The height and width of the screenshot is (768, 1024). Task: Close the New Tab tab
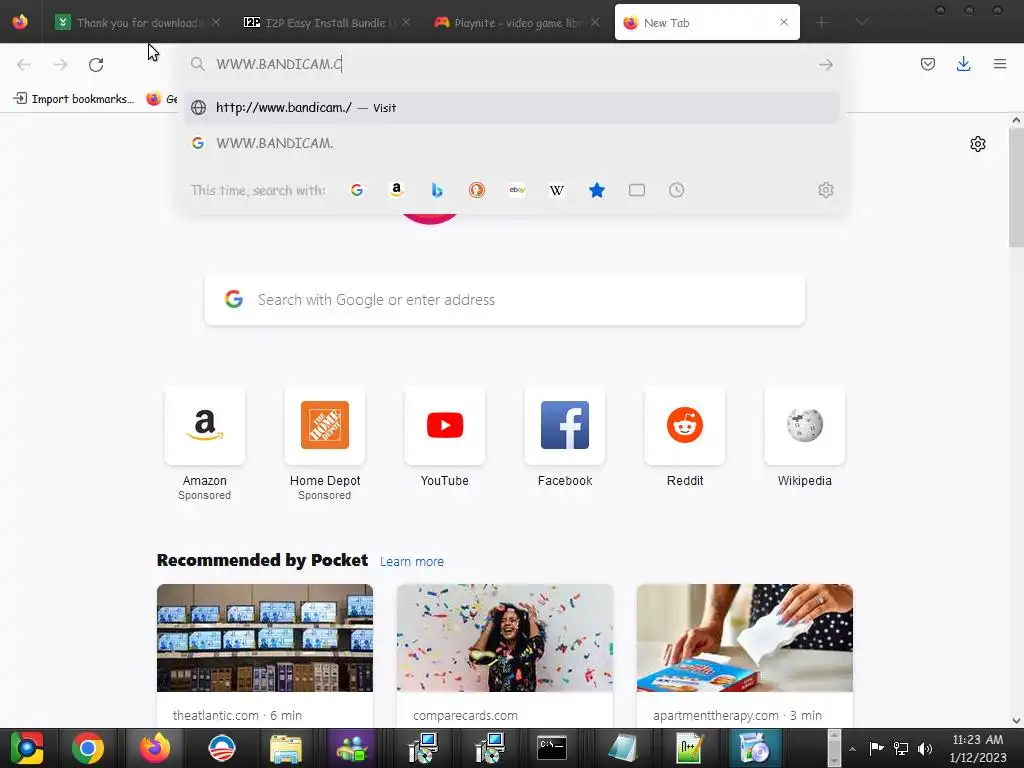[784, 22]
